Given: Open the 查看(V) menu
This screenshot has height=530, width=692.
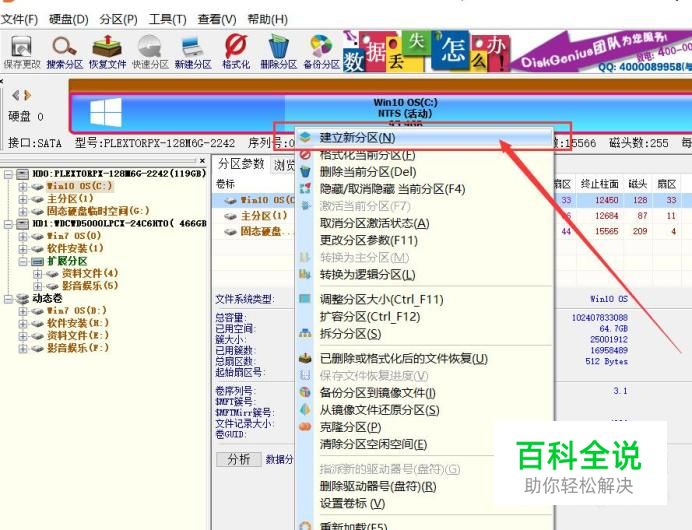Looking at the screenshot, I should point(217,19).
